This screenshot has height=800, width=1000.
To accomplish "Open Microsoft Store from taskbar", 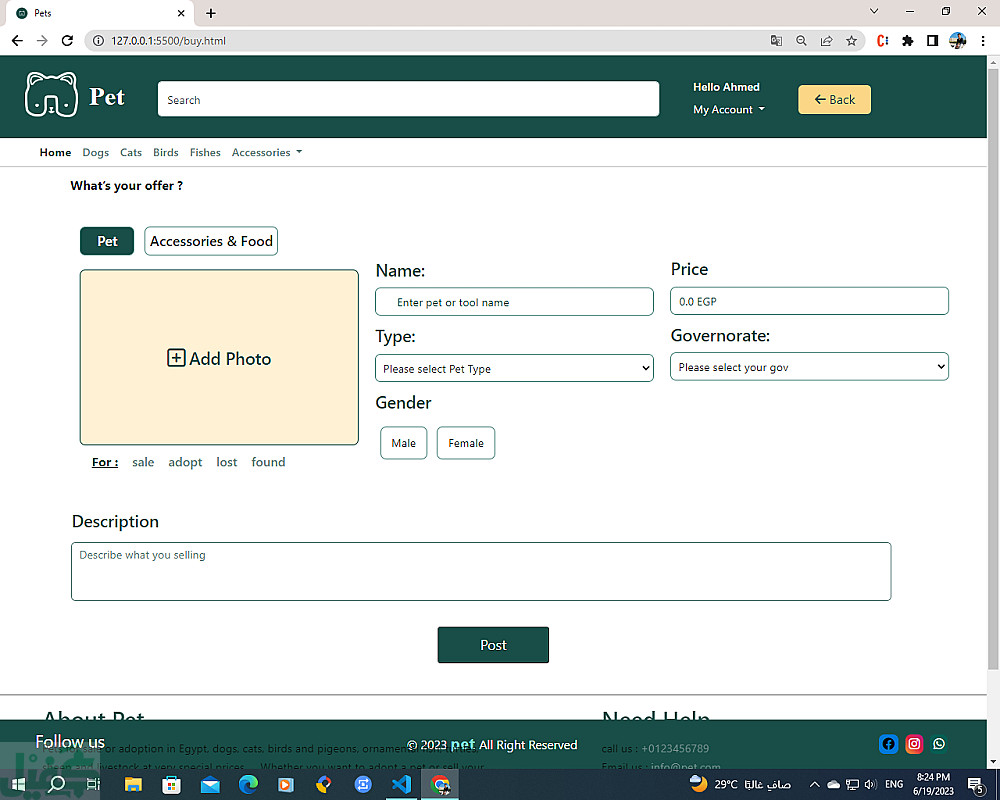I will (x=171, y=784).
